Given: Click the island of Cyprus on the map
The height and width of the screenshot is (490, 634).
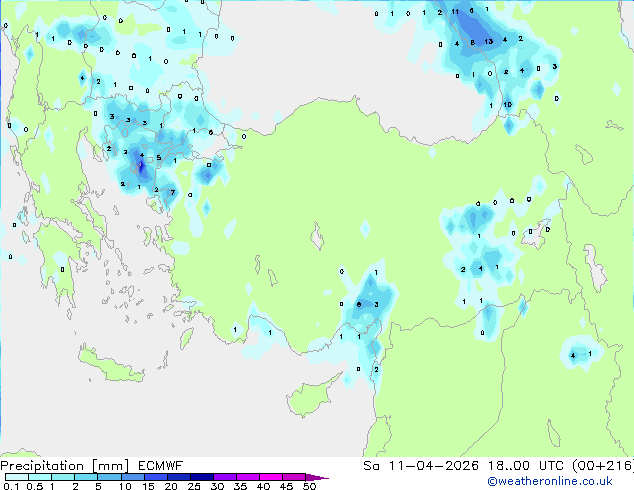Looking at the screenshot, I should [x=311, y=394].
